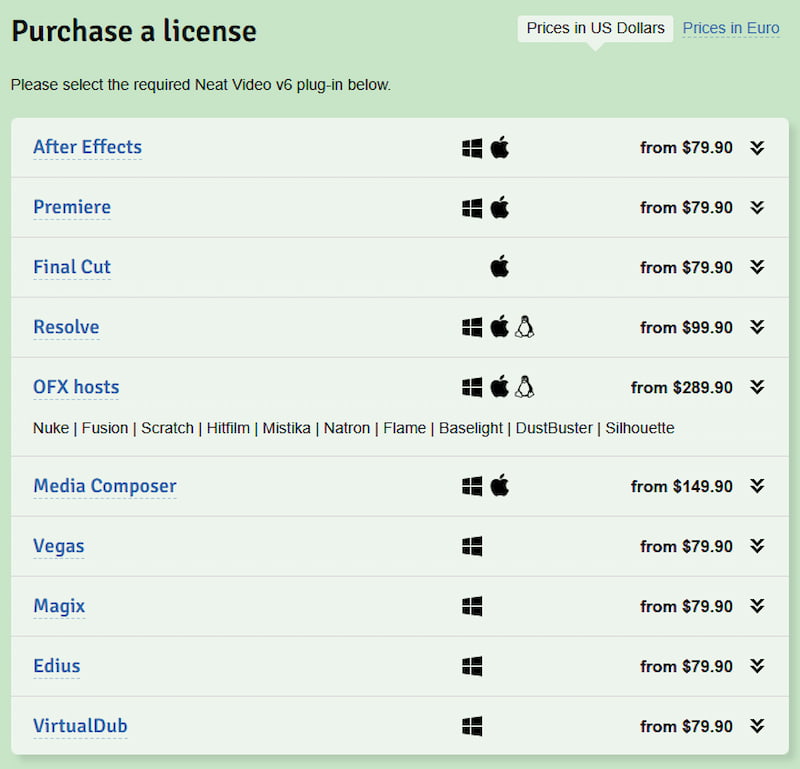Click the Apple icon in OFX hosts row
Image resolution: width=800 pixels, height=769 pixels.
point(499,387)
